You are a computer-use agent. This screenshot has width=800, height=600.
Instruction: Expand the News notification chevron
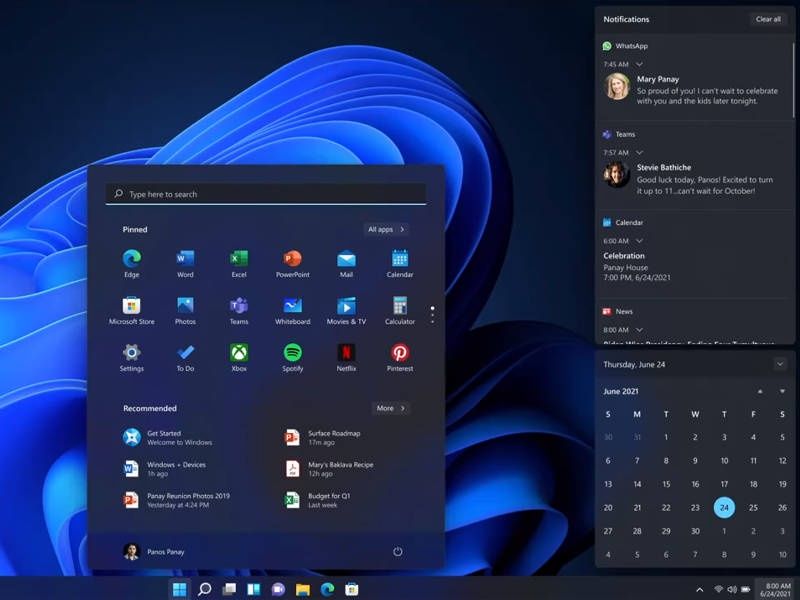pos(639,330)
